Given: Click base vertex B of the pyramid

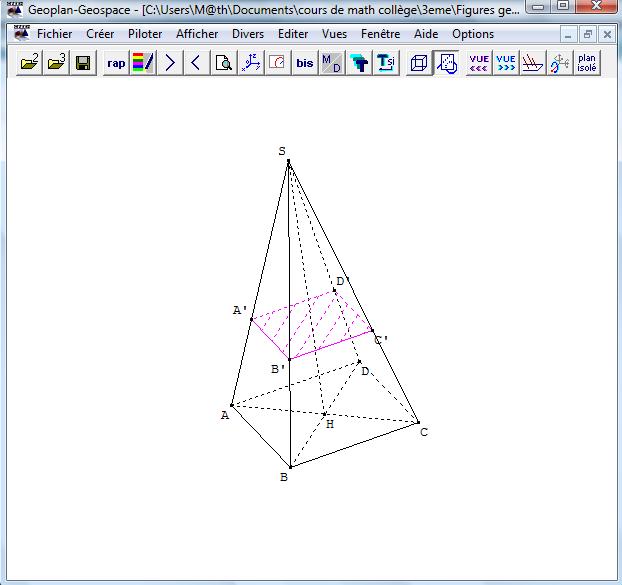Looking at the screenshot, I should [x=290, y=467].
